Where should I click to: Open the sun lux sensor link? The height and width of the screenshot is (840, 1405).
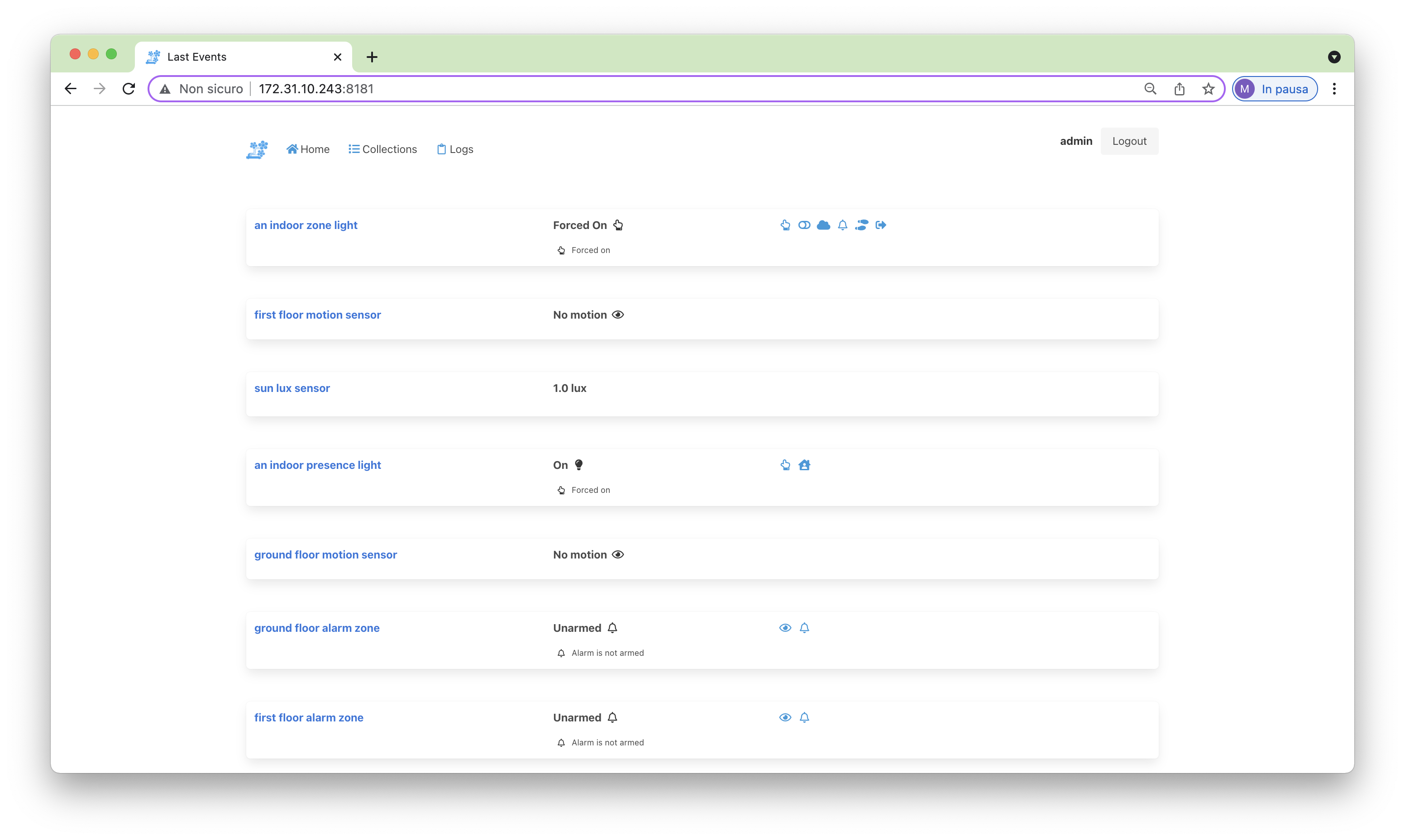point(292,388)
